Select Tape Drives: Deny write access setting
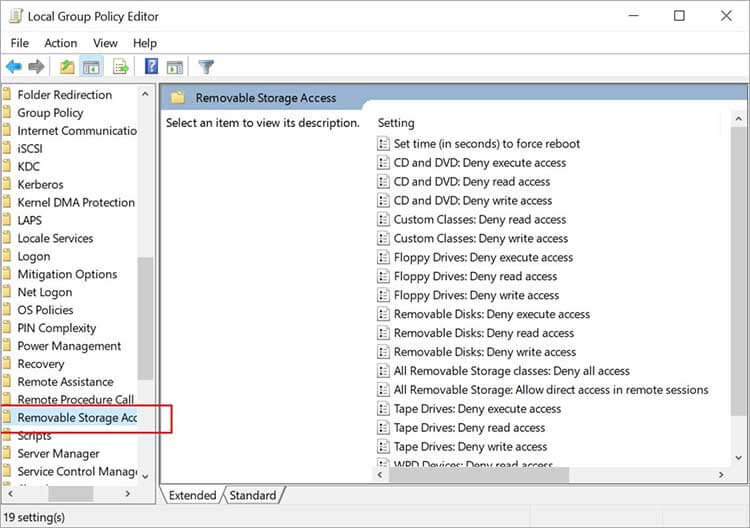 470,447
